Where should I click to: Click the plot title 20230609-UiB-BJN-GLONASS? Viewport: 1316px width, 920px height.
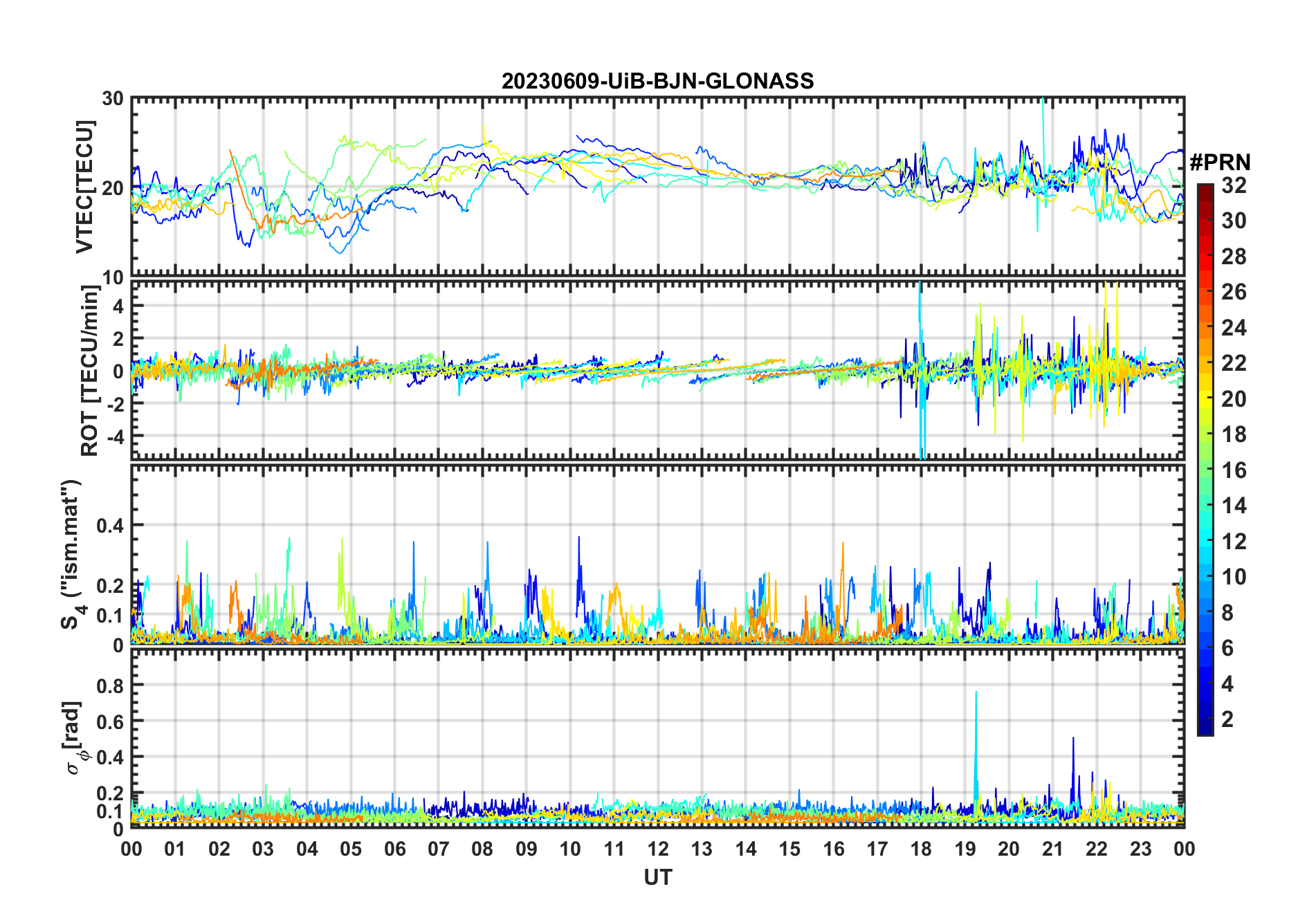coord(657,81)
